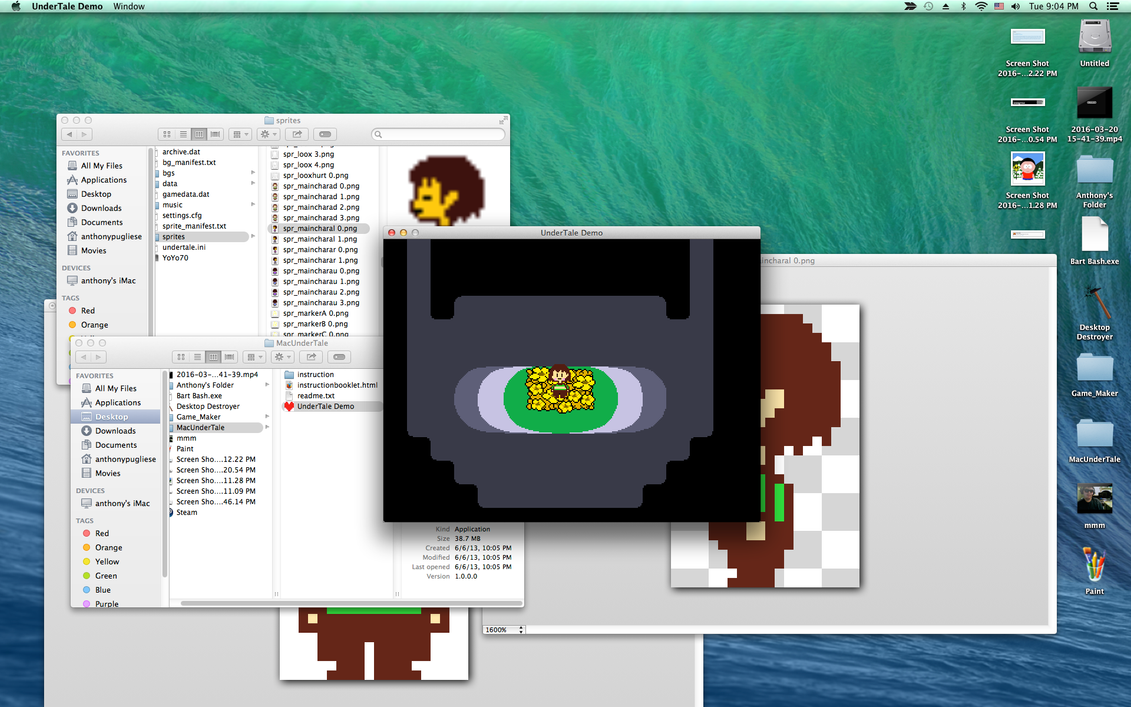1131x707 pixels.
Task: Expand the bgs folder arrow
Action: tap(252, 173)
